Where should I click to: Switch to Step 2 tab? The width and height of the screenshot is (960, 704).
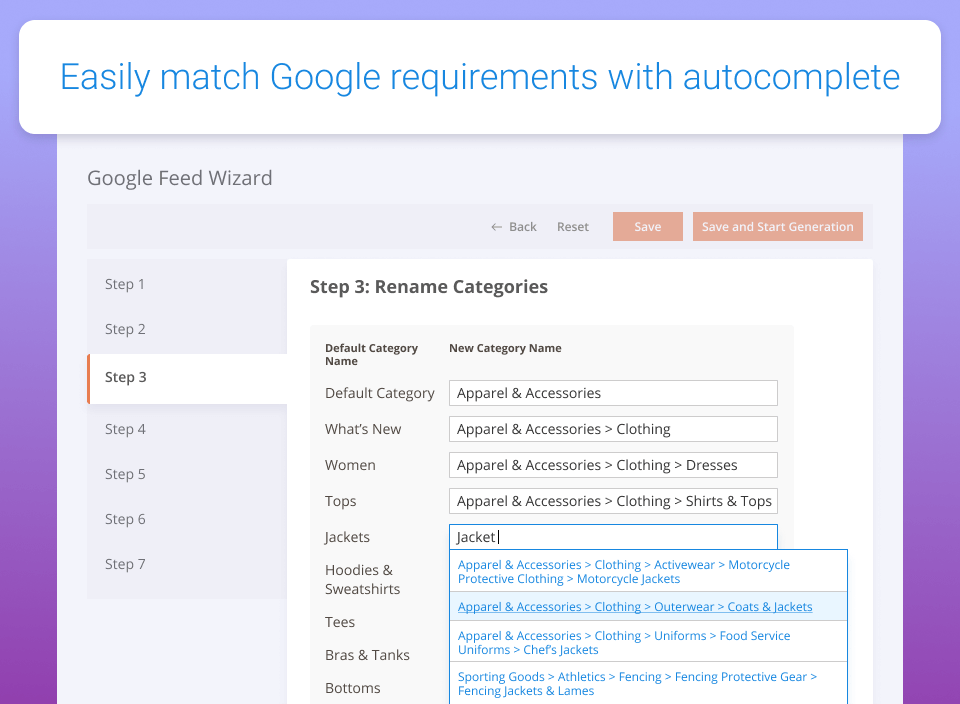[187, 329]
